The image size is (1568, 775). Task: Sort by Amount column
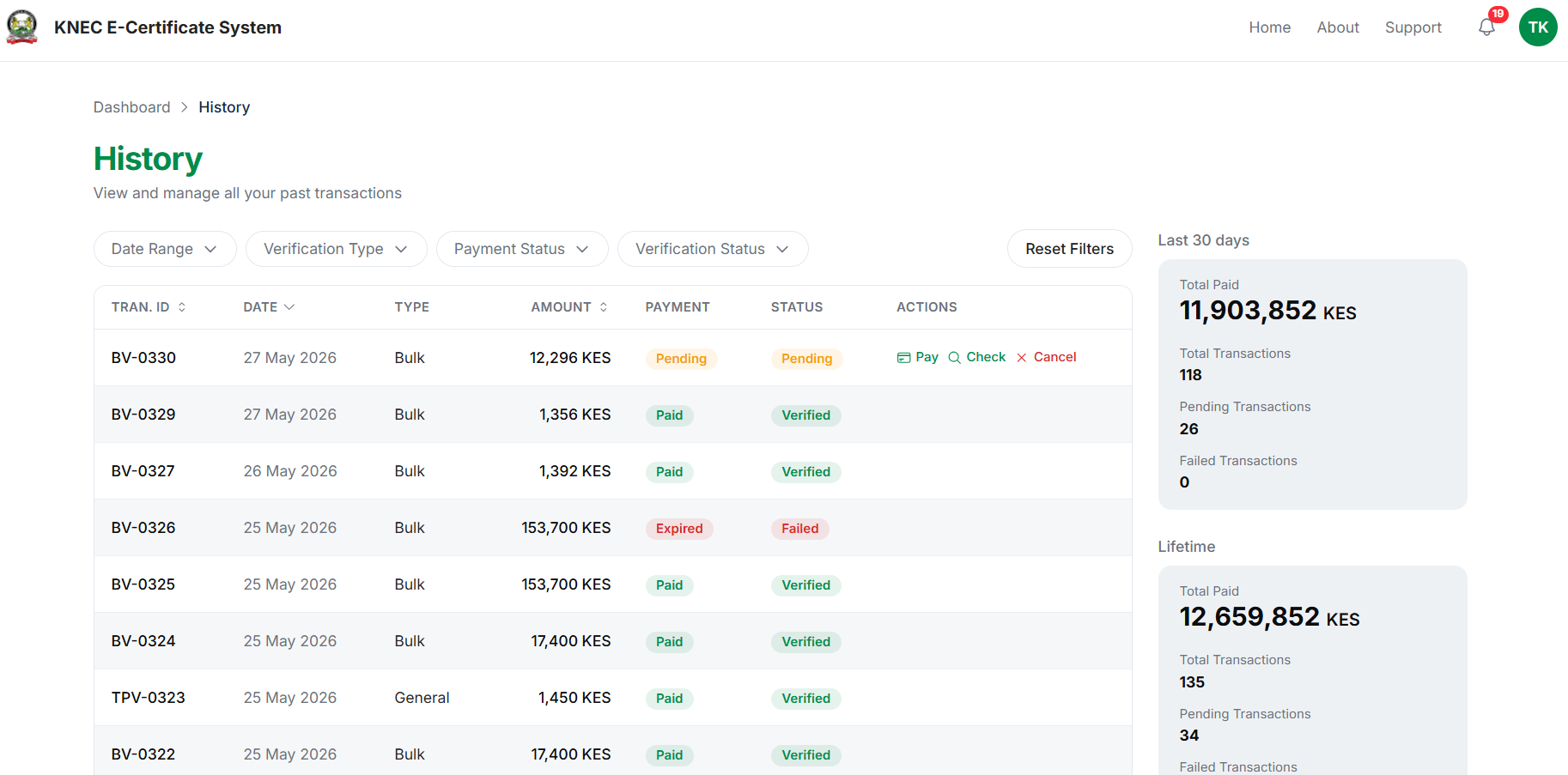569,307
